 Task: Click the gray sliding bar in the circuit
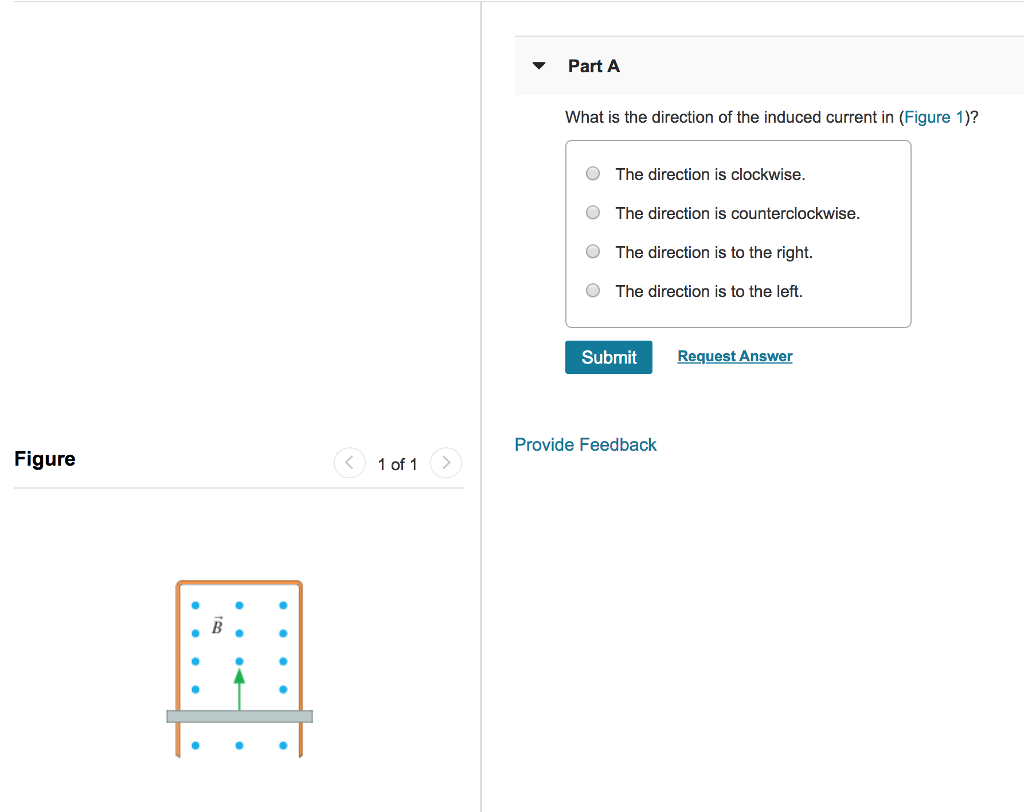tap(239, 716)
